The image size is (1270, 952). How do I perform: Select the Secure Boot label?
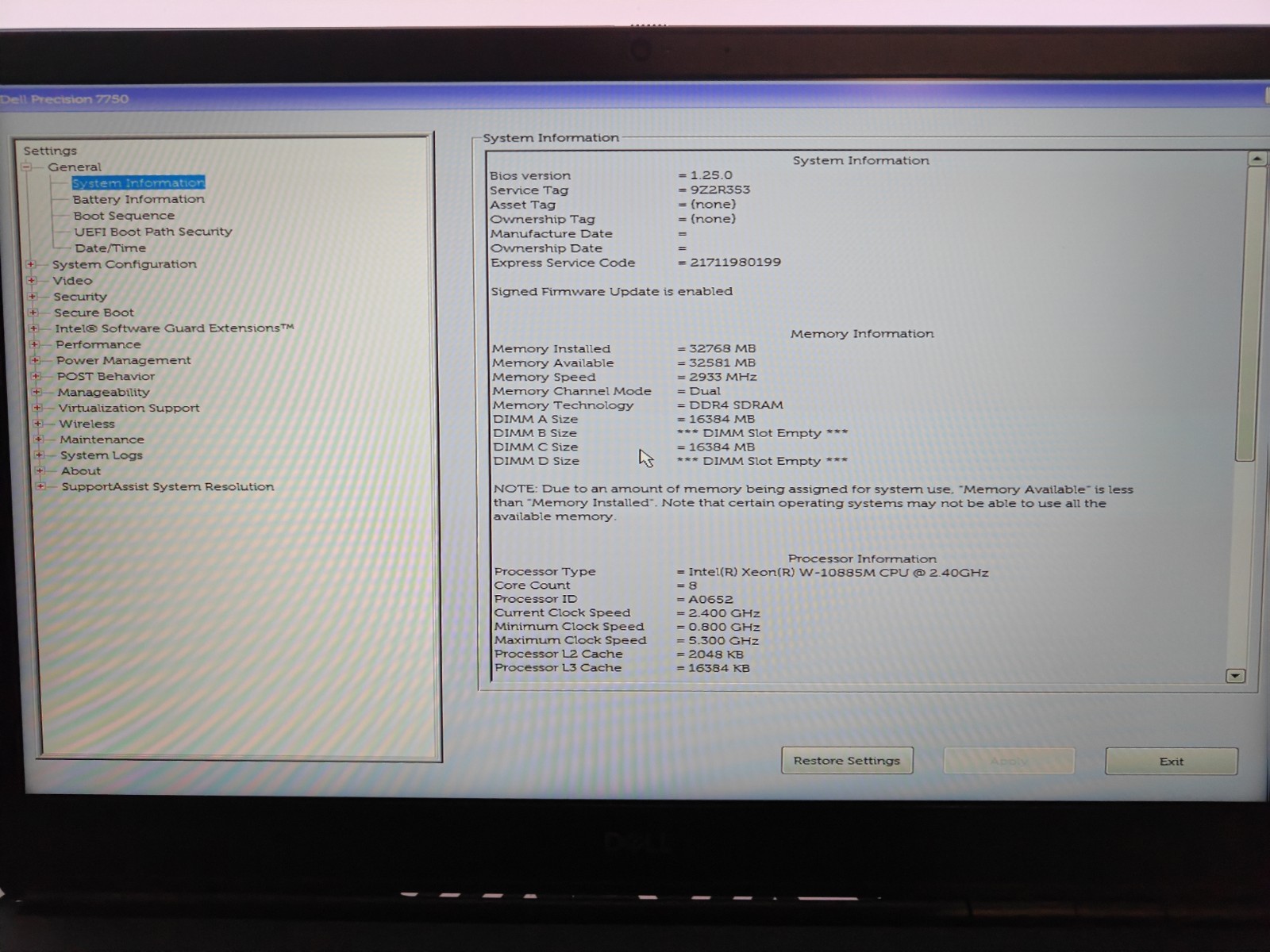click(x=94, y=313)
